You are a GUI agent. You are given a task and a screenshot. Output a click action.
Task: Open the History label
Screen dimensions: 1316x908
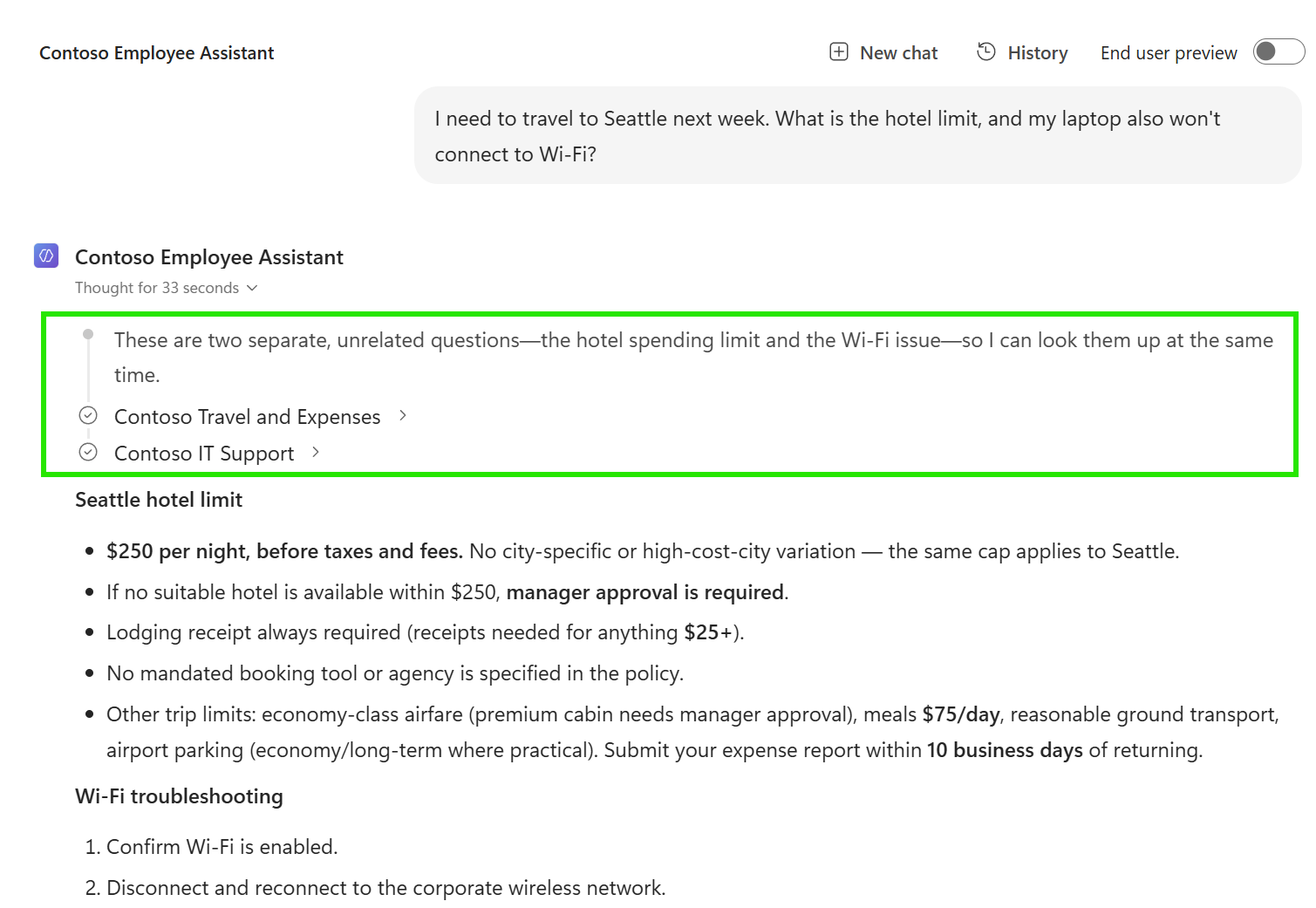tap(1038, 53)
